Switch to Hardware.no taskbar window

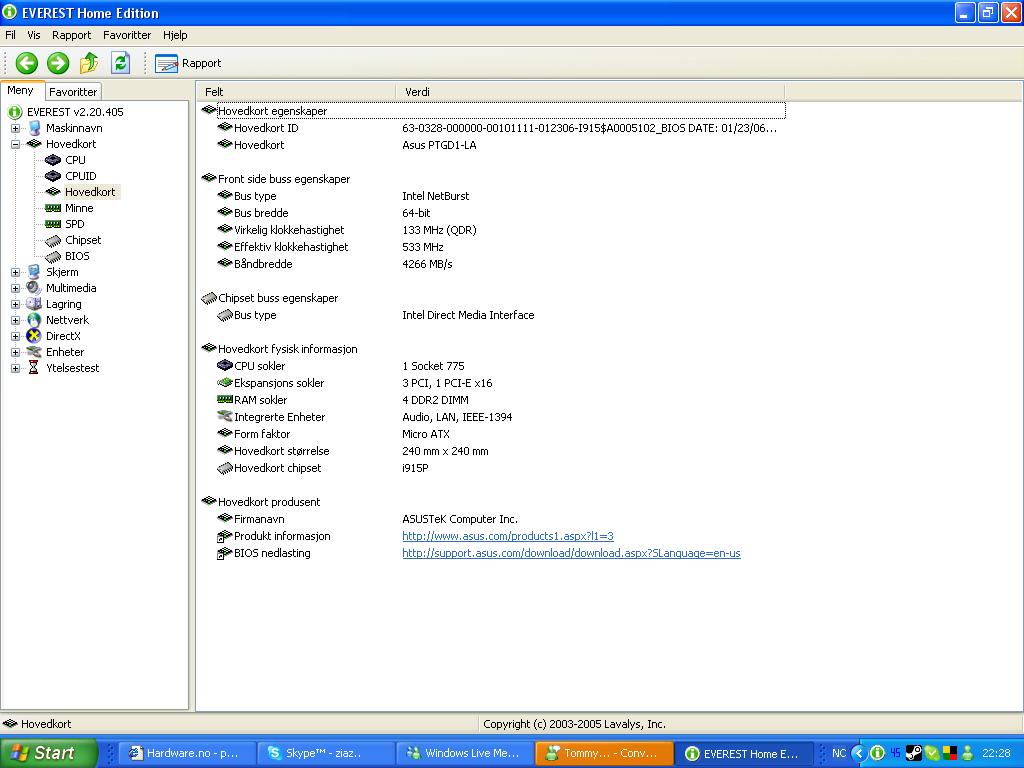[185, 753]
